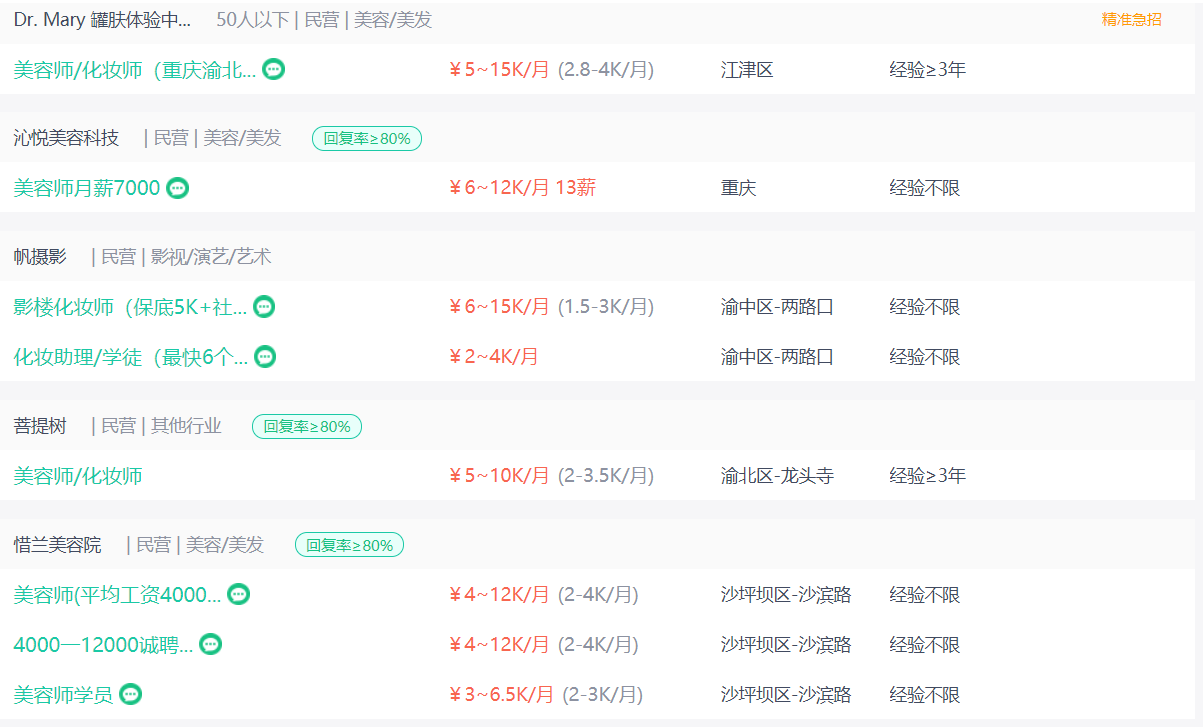Image resolution: width=1203 pixels, height=727 pixels.
Task: Click chat icon beside 美容师/化妆师(重庆渝北 job
Action: point(273,70)
